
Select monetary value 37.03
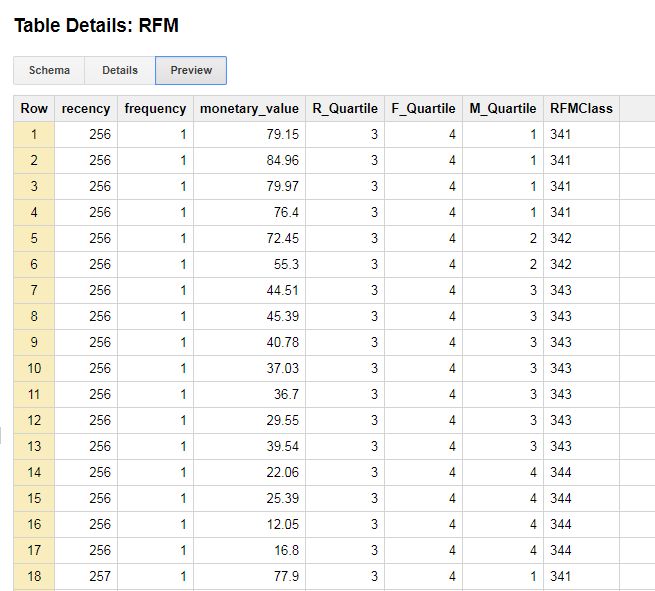pos(282,368)
